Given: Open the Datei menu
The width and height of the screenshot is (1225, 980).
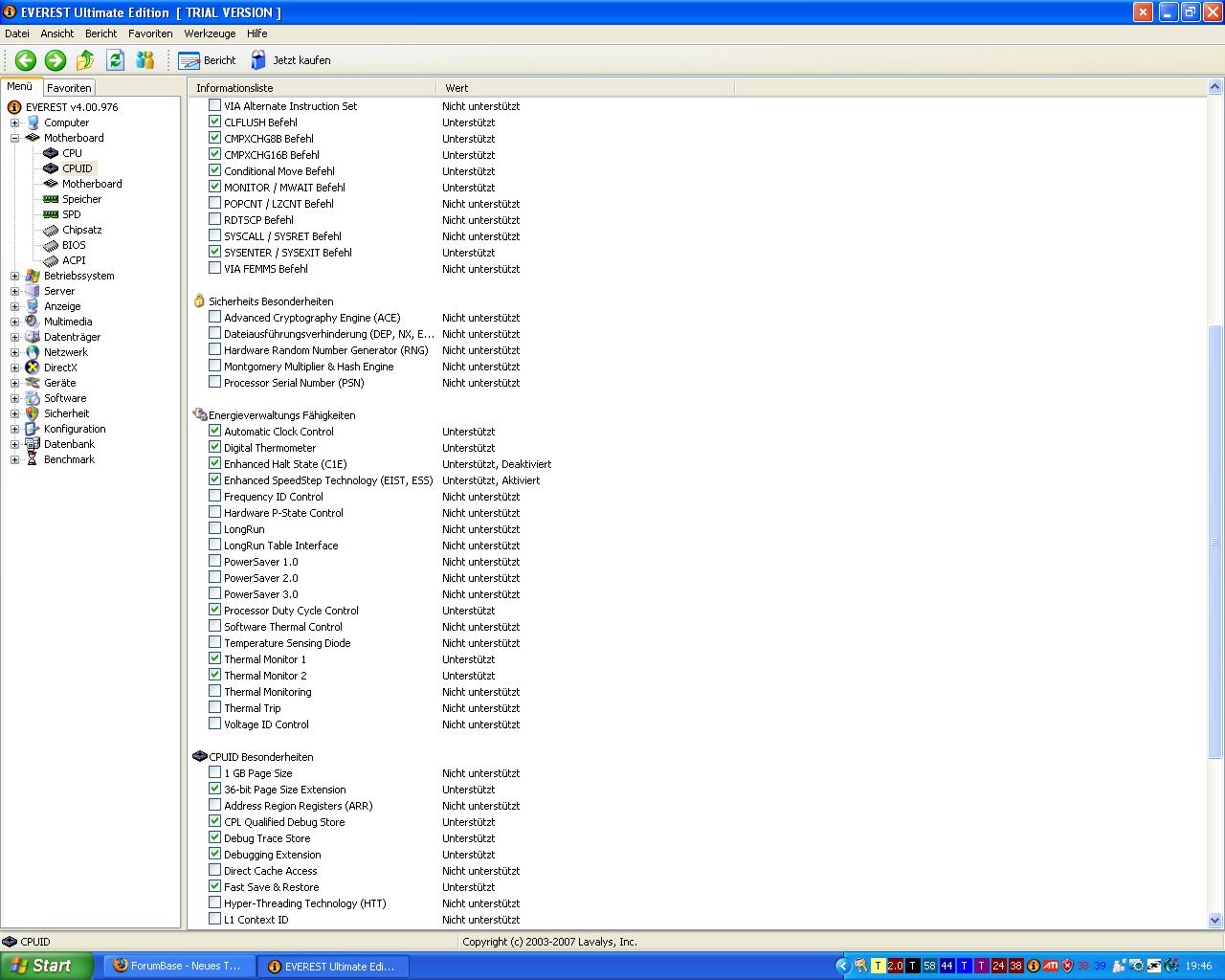Looking at the screenshot, I should 17,33.
